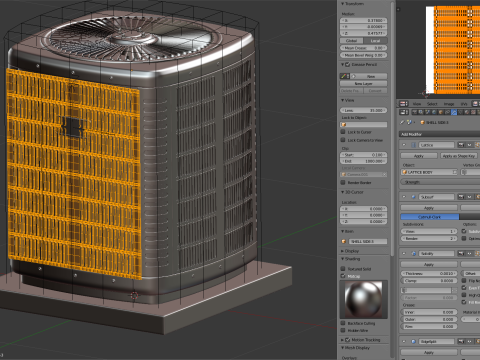Collapse the Item panel

click(342, 231)
